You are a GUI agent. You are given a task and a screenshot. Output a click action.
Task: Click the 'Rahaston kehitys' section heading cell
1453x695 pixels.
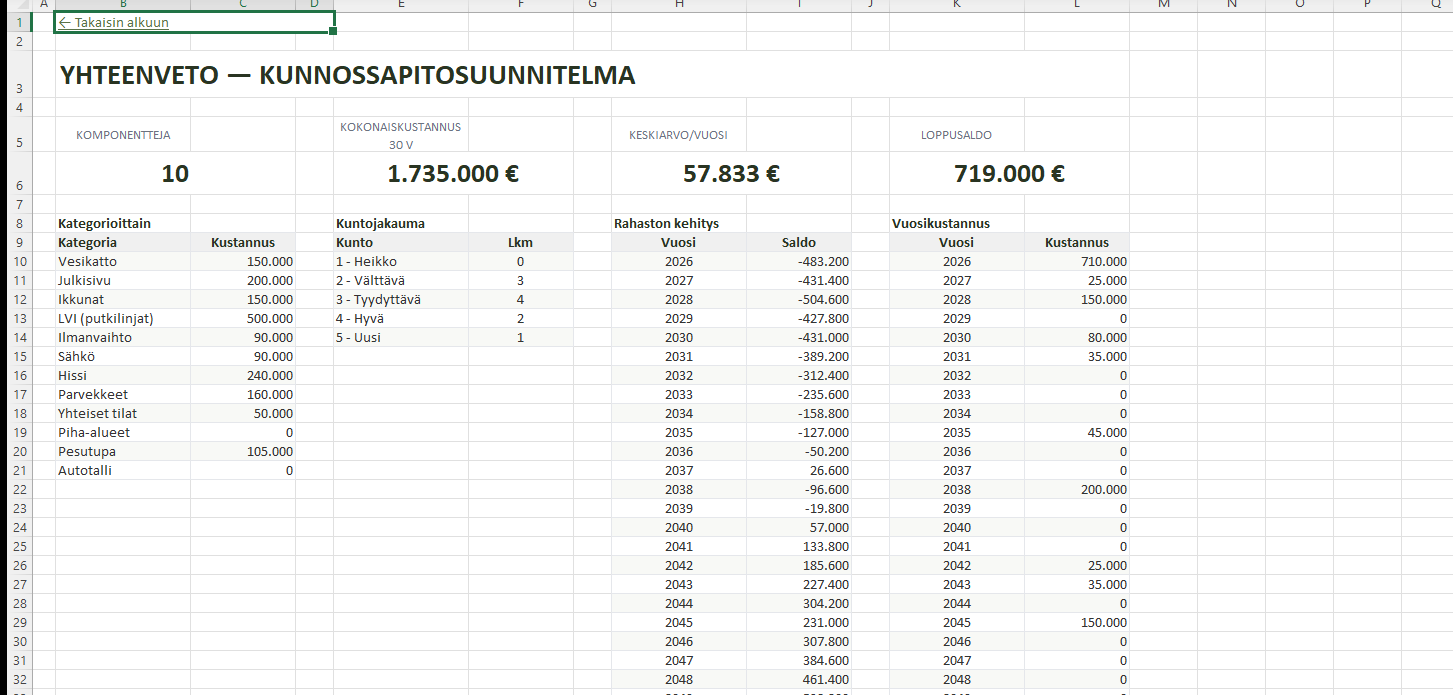[666, 224]
